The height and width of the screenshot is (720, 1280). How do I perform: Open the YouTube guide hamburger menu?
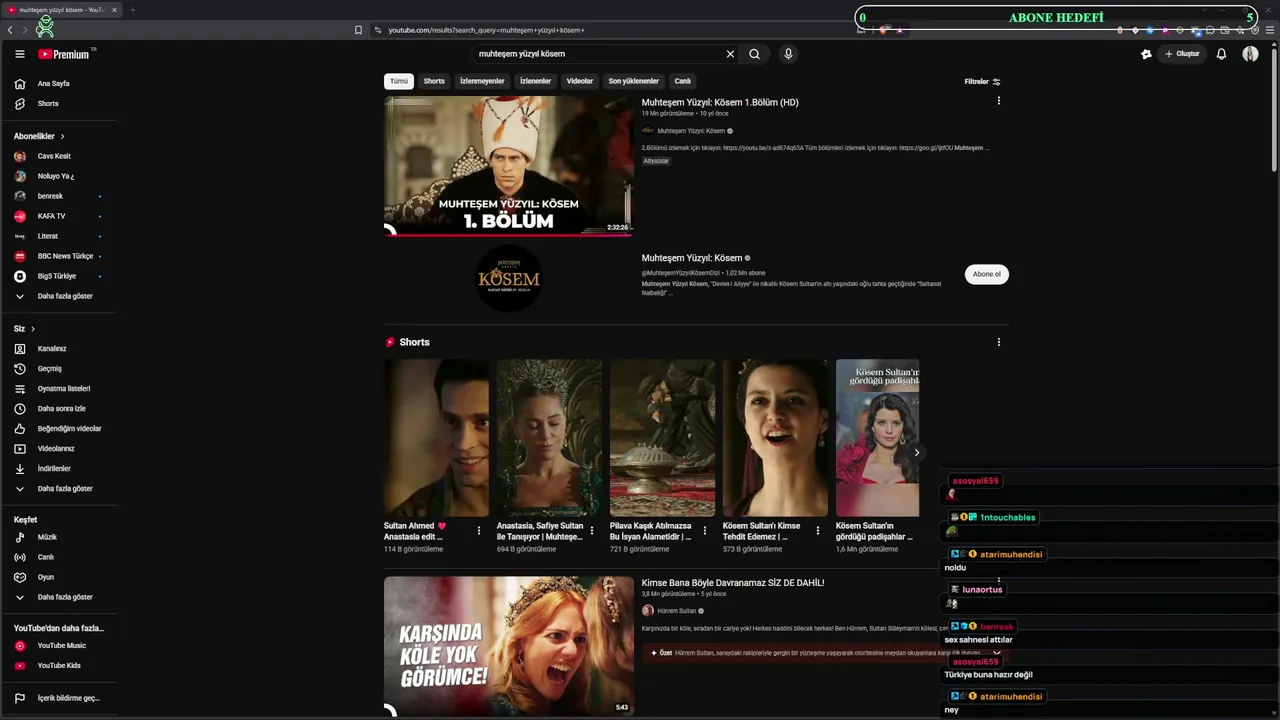(x=20, y=54)
